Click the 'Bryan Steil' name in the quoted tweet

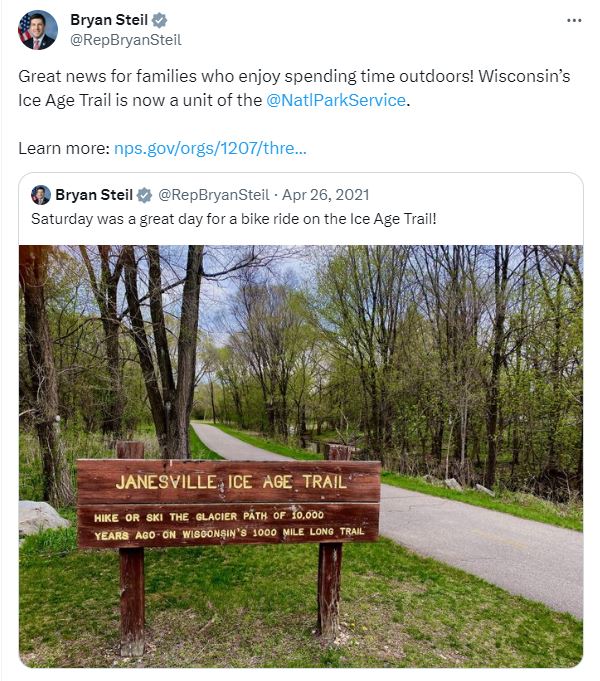94,194
